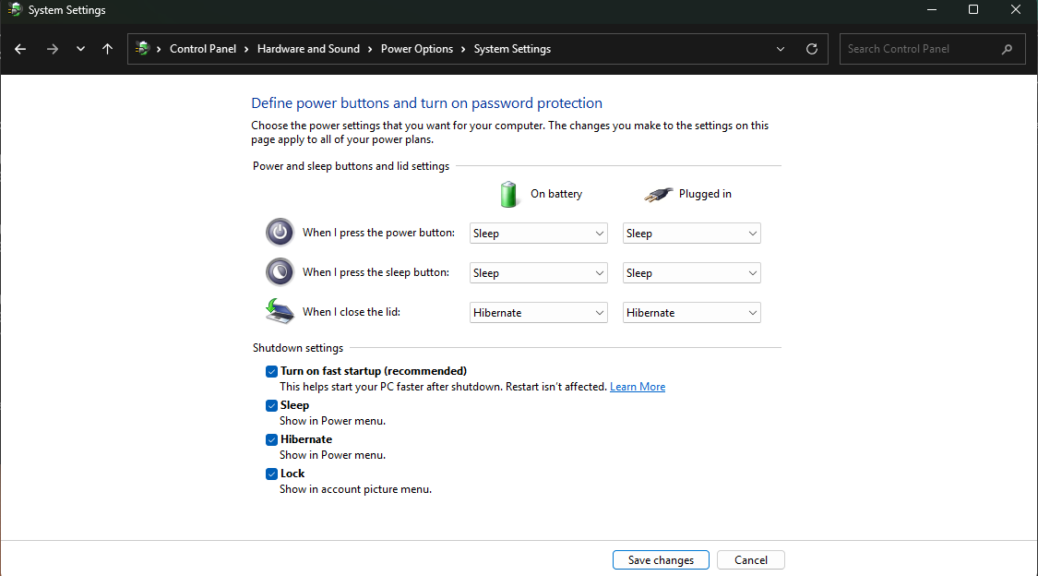Open the Learn More link
1038x576 pixels.
637,386
